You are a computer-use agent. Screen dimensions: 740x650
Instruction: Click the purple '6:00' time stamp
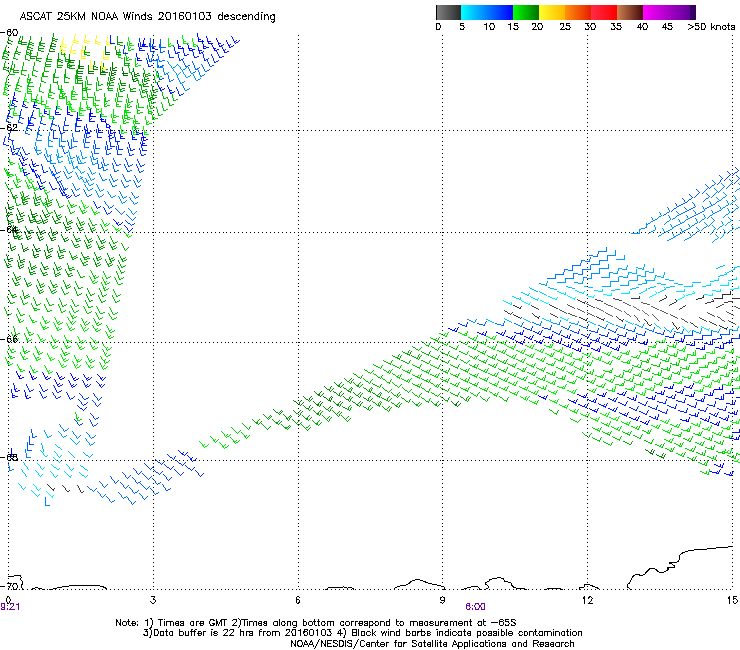475,607
